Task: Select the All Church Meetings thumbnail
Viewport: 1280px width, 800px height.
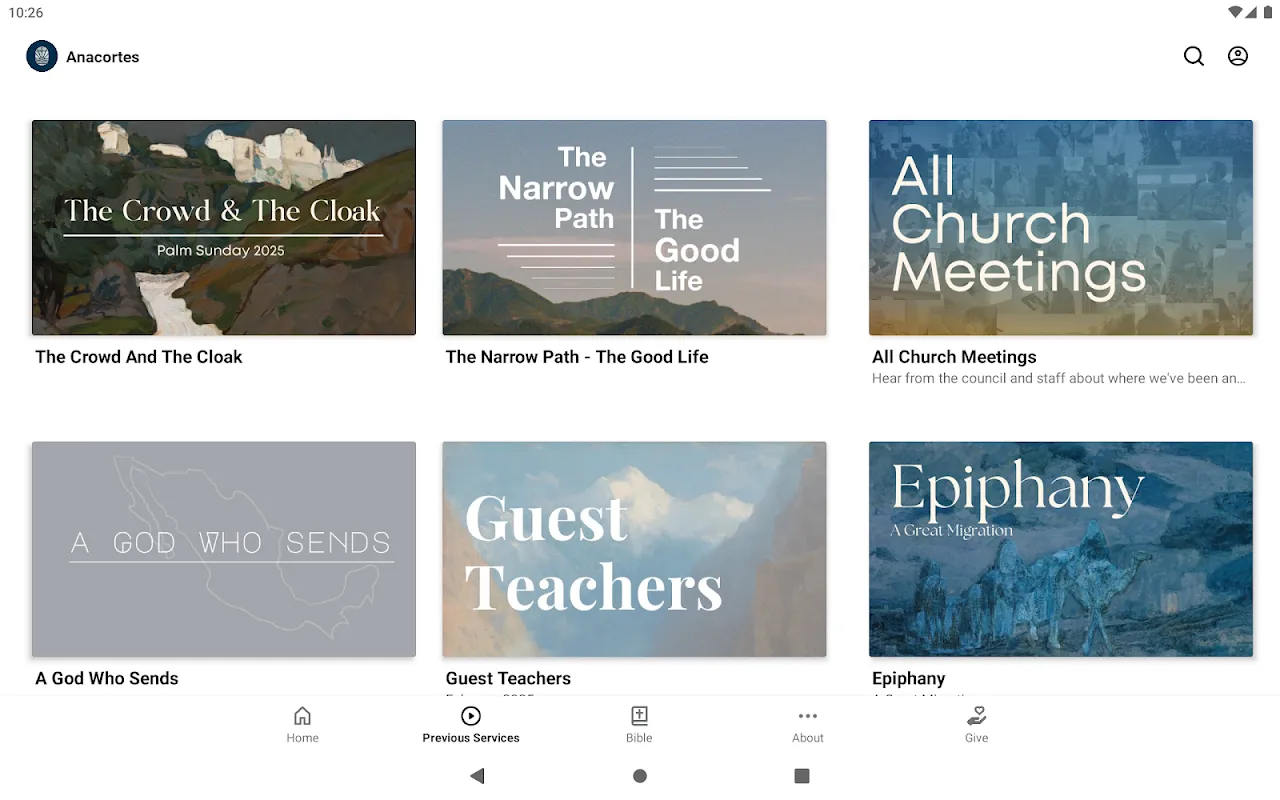Action: click(1060, 228)
